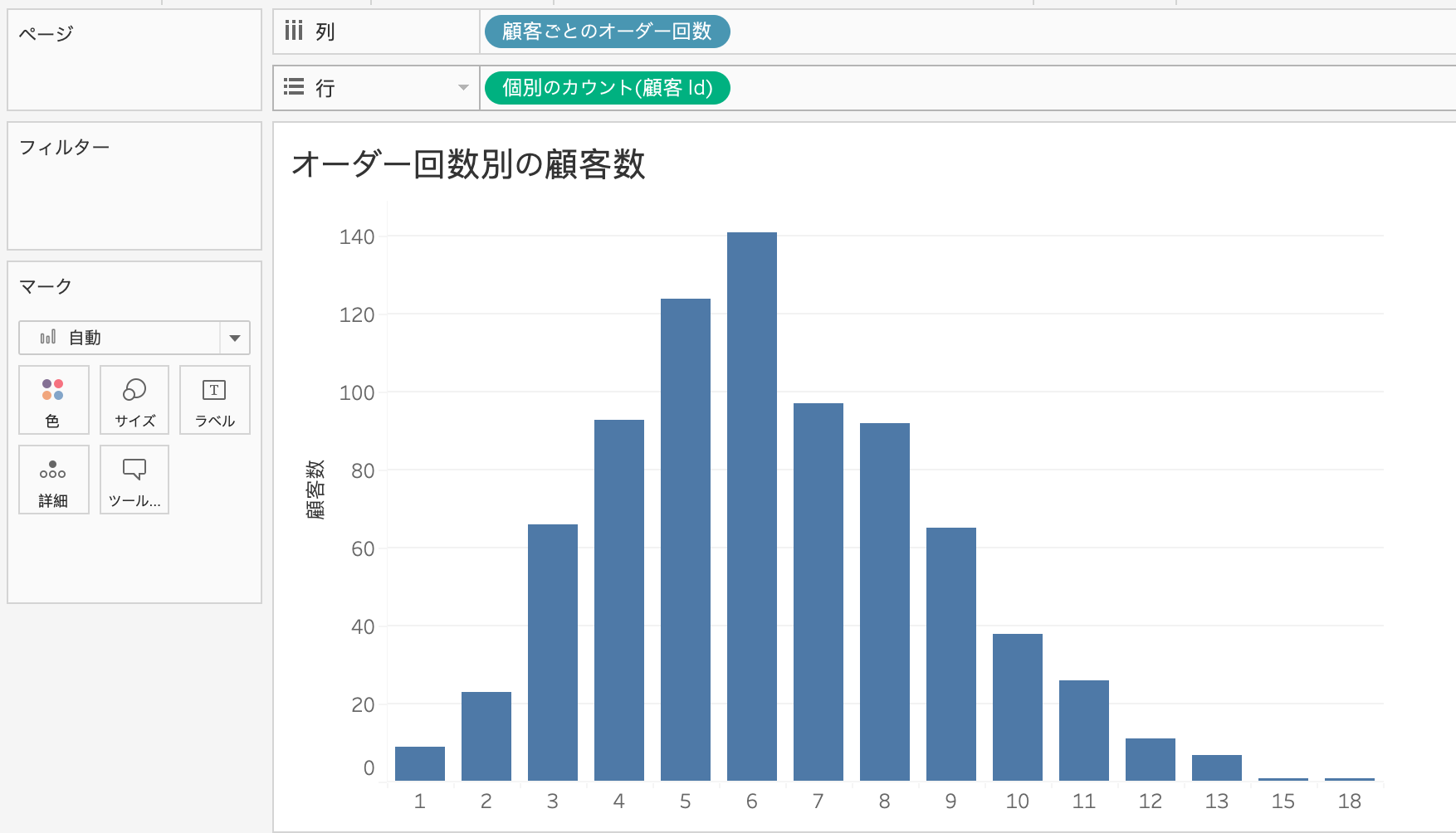Image resolution: width=1456 pixels, height=833 pixels.
Task: Select the x-axis label 18
Action: coord(1349,801)
